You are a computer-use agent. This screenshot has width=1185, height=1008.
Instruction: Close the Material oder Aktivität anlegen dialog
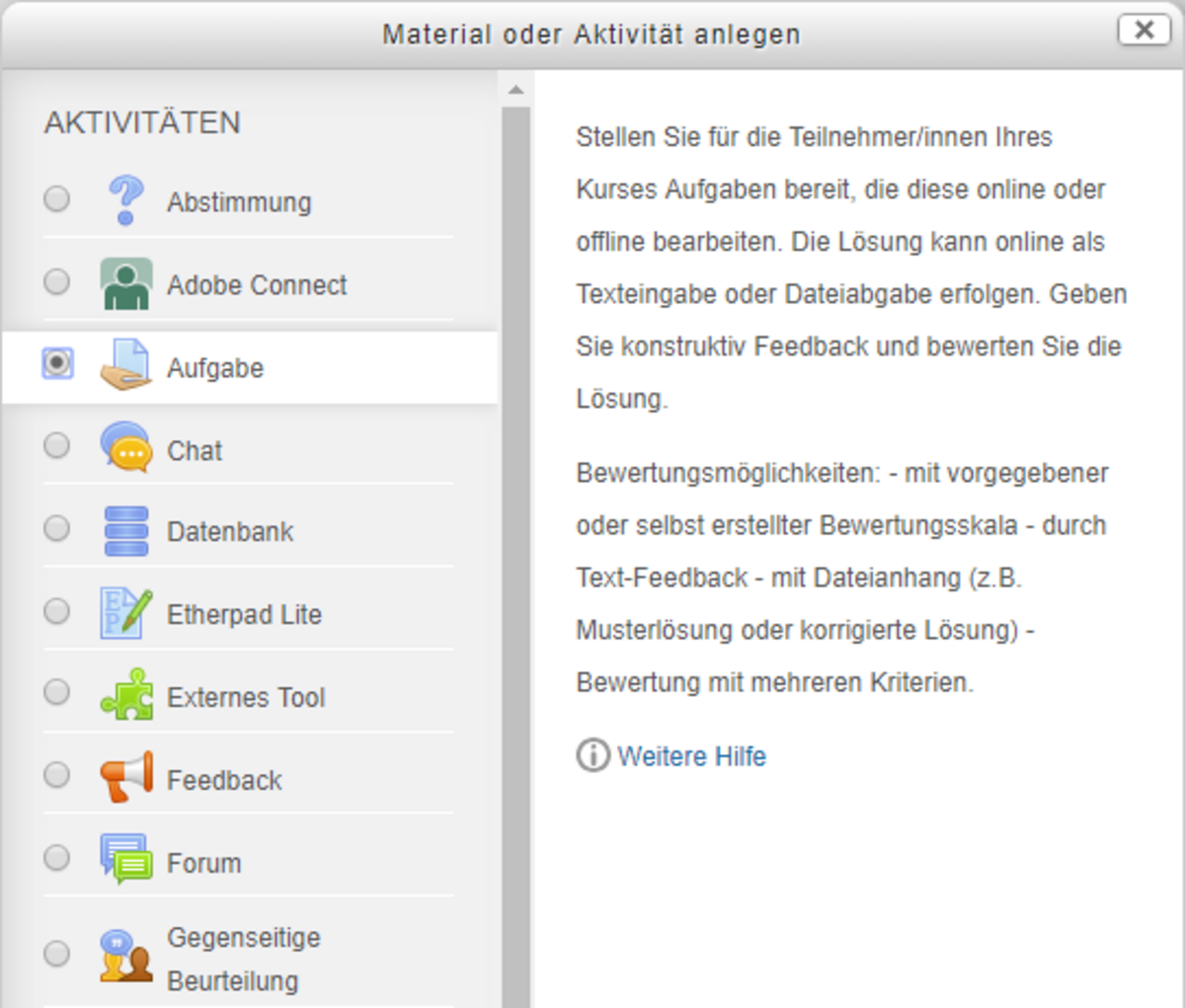pyautogui.click(x=1144, y=31)
